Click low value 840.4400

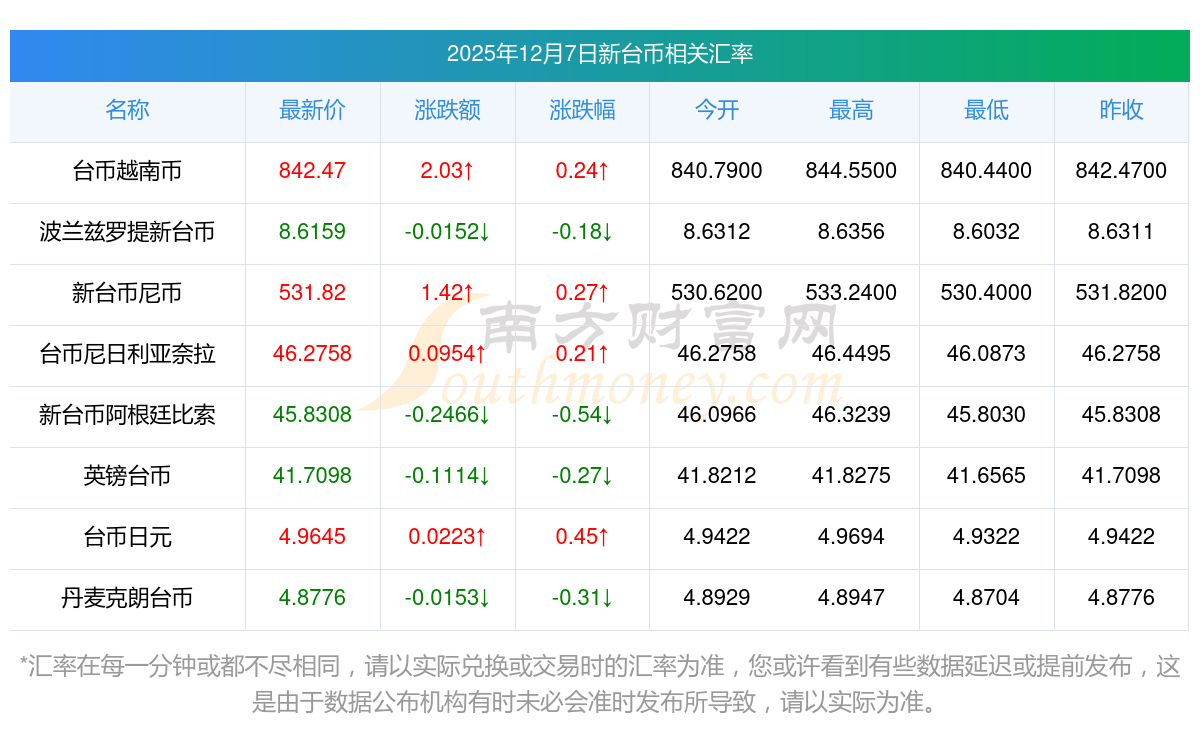pyautogui.click(x=986, y=171)
